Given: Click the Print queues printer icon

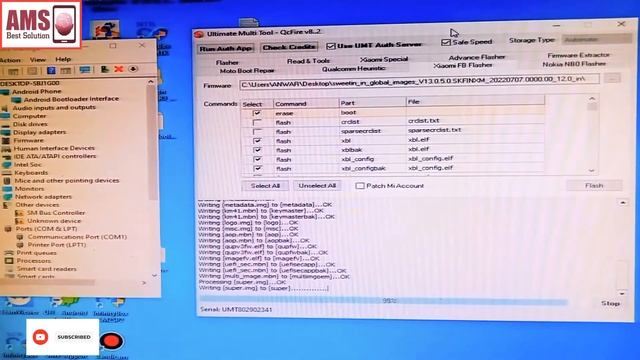Looking at the screenshot, I should coord(9,253).
